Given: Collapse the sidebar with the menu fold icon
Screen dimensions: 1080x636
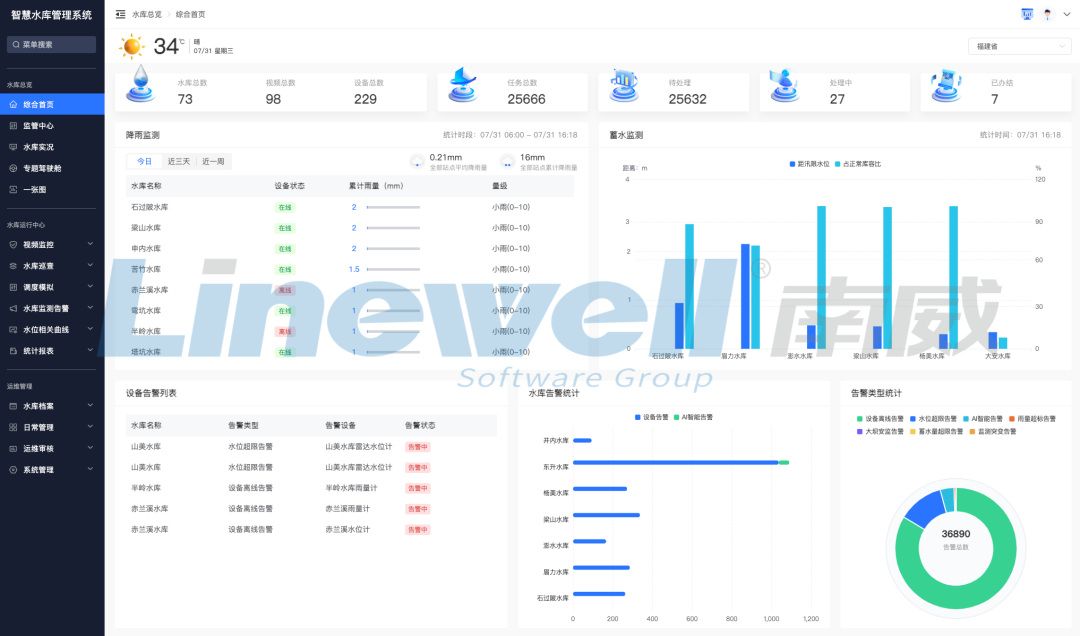Looking at the screenshot, I should 120,14.
